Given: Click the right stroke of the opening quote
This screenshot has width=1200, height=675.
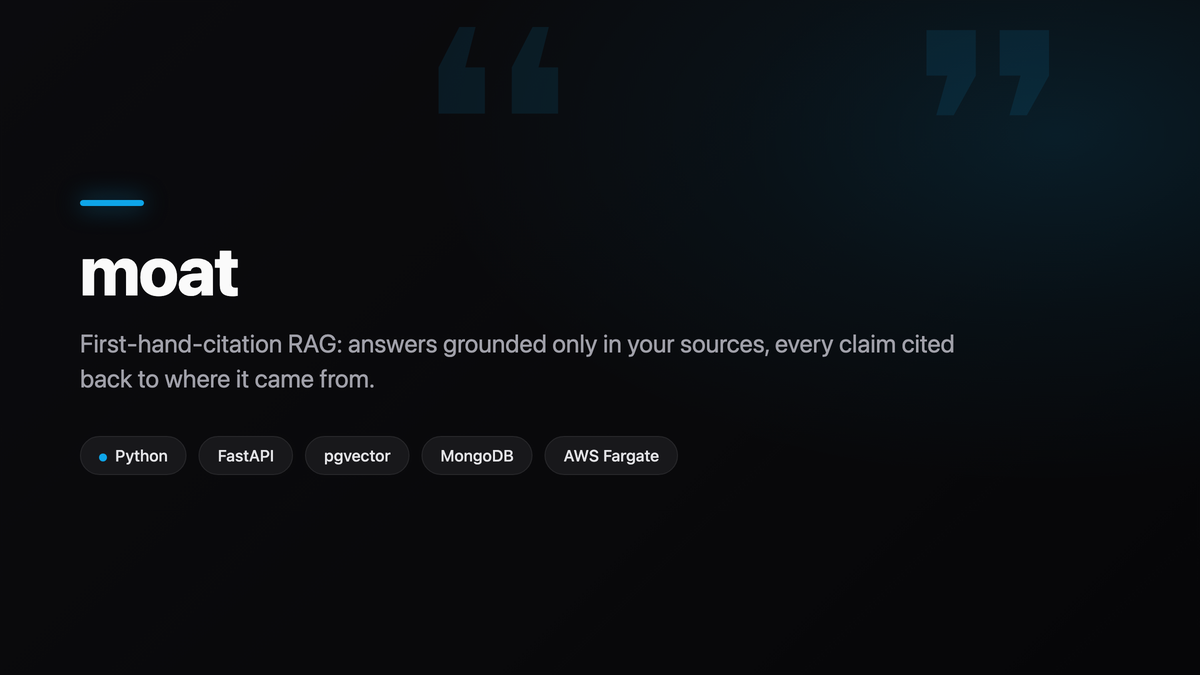Looking at the screenshot, I should 535,70.
